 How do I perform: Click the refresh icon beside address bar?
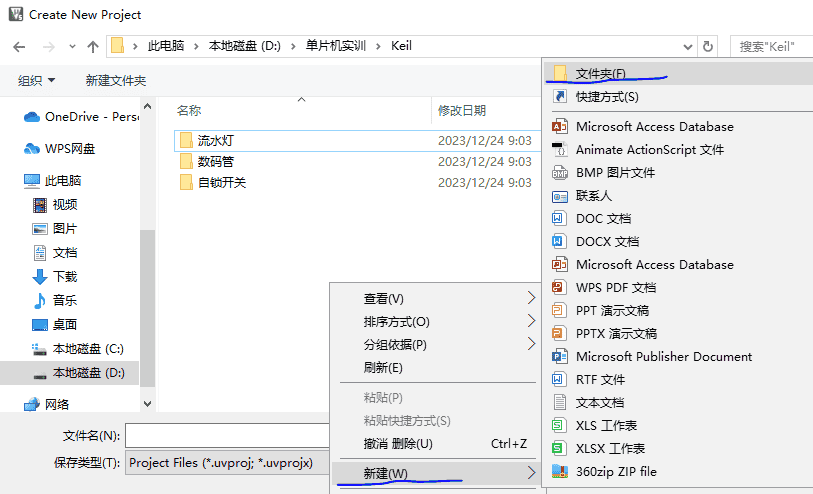pos(708,46)
